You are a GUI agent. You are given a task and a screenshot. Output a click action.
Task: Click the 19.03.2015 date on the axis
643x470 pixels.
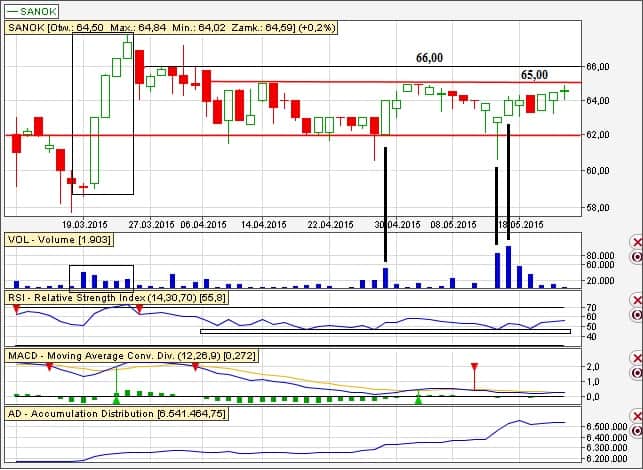click(86, 225)
